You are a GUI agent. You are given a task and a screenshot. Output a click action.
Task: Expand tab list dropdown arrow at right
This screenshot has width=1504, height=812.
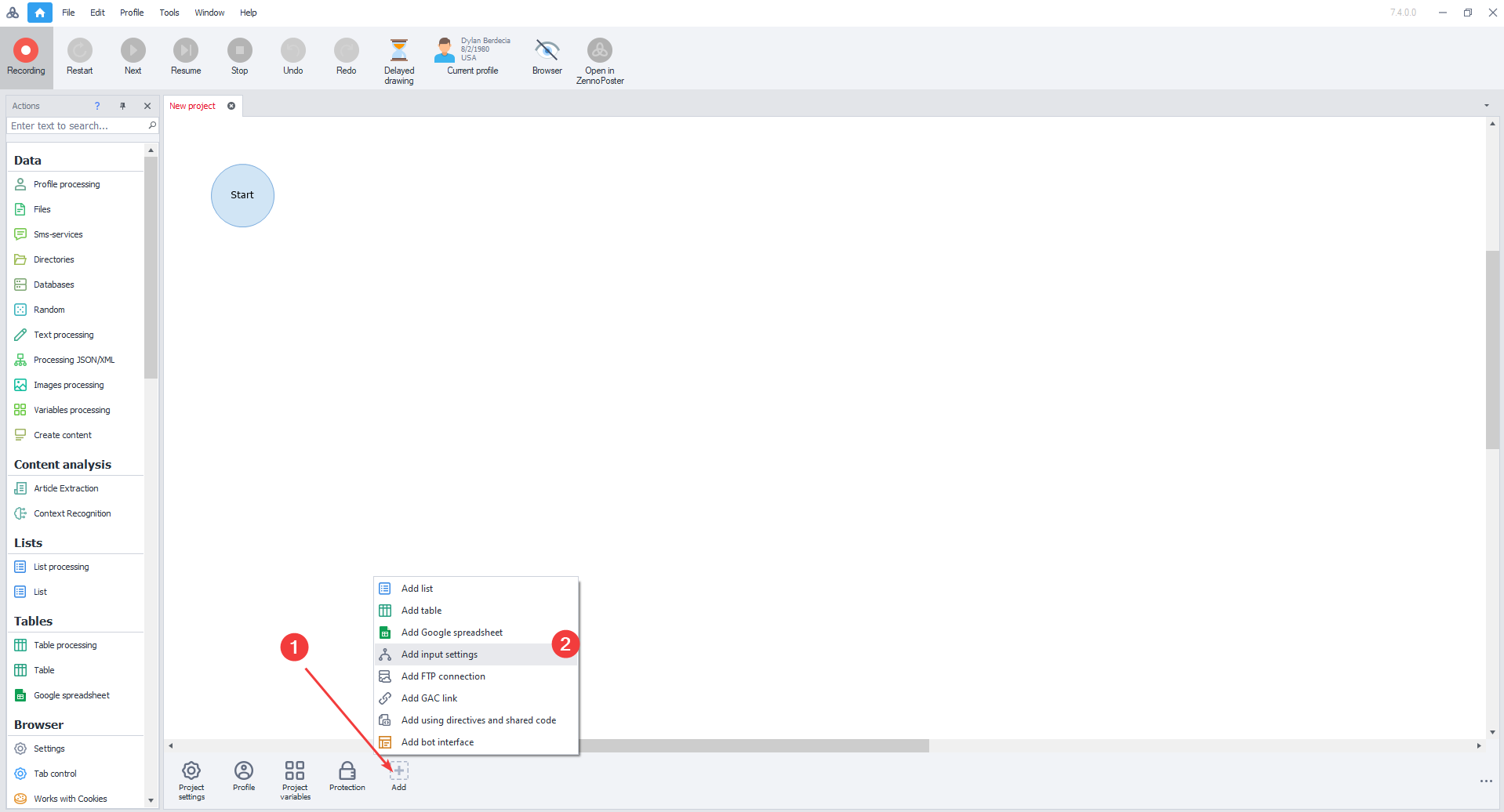1486,106
